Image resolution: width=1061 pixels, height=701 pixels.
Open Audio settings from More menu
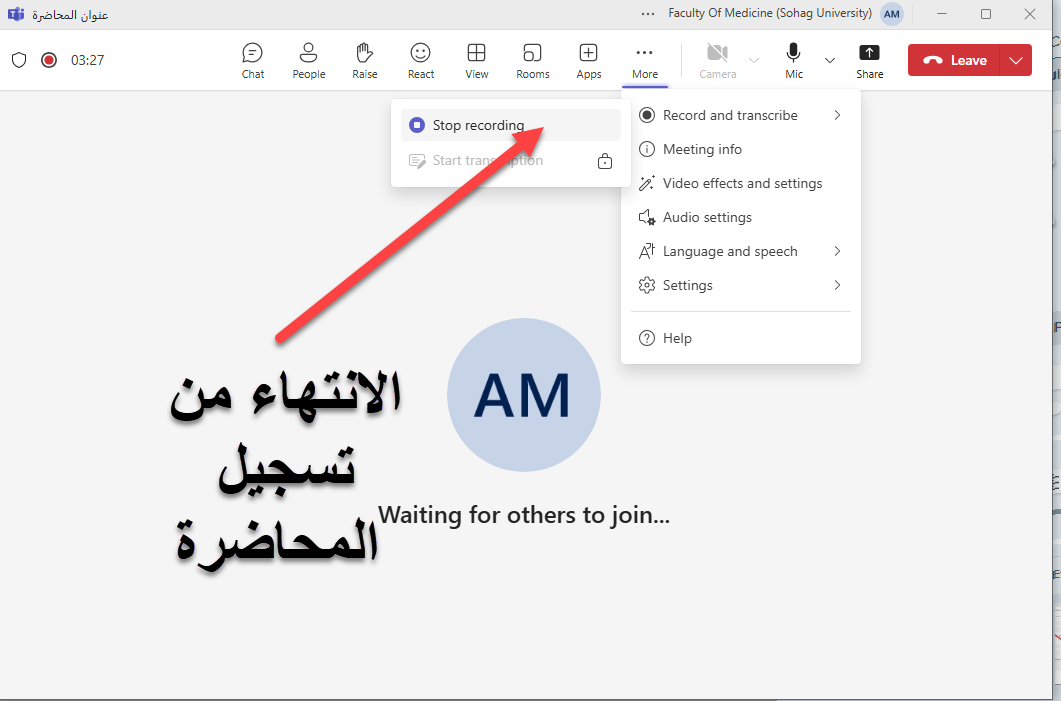[x=707, y=217]
